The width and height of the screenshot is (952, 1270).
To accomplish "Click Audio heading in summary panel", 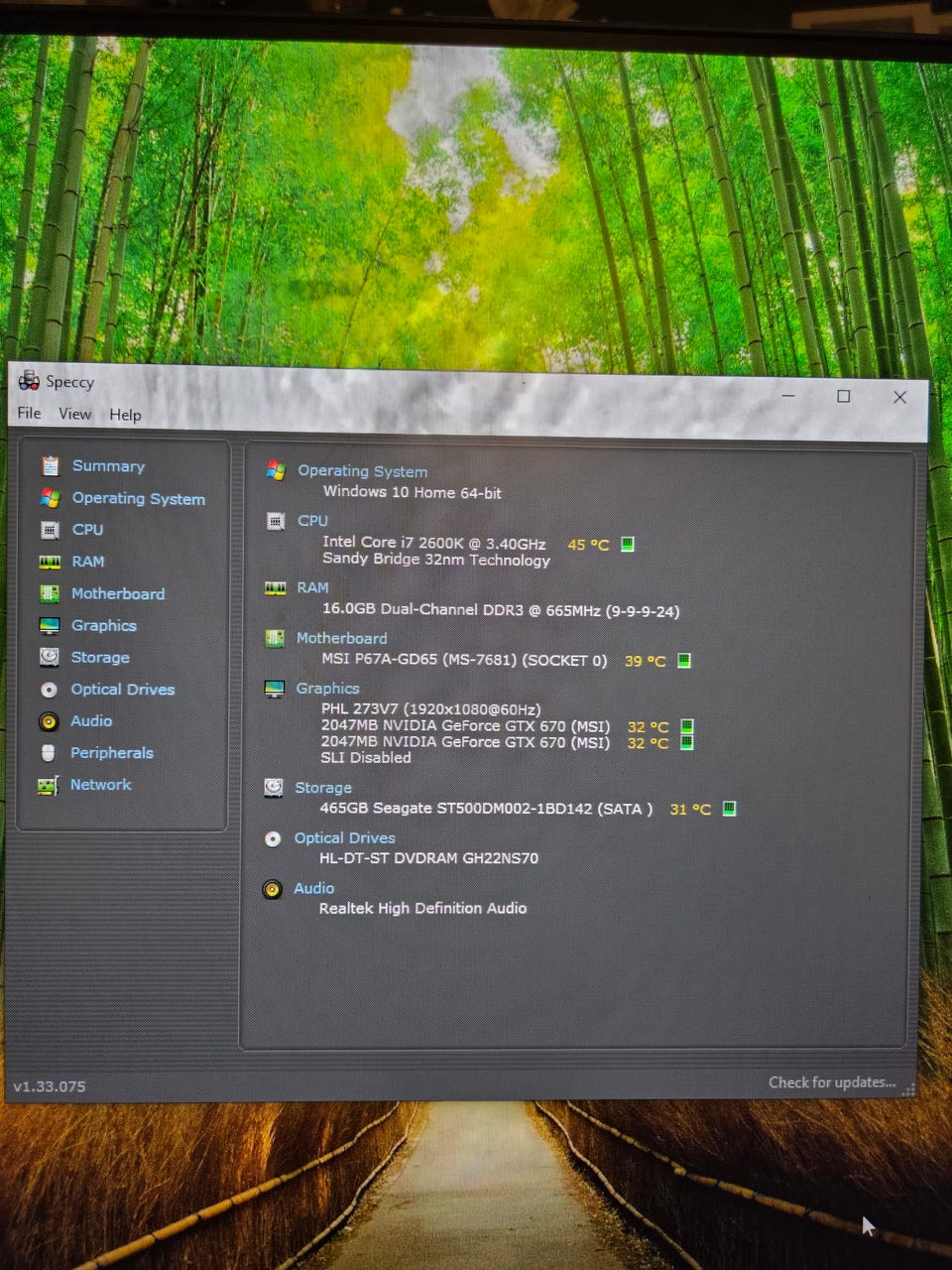I will [x=313, y=888].
